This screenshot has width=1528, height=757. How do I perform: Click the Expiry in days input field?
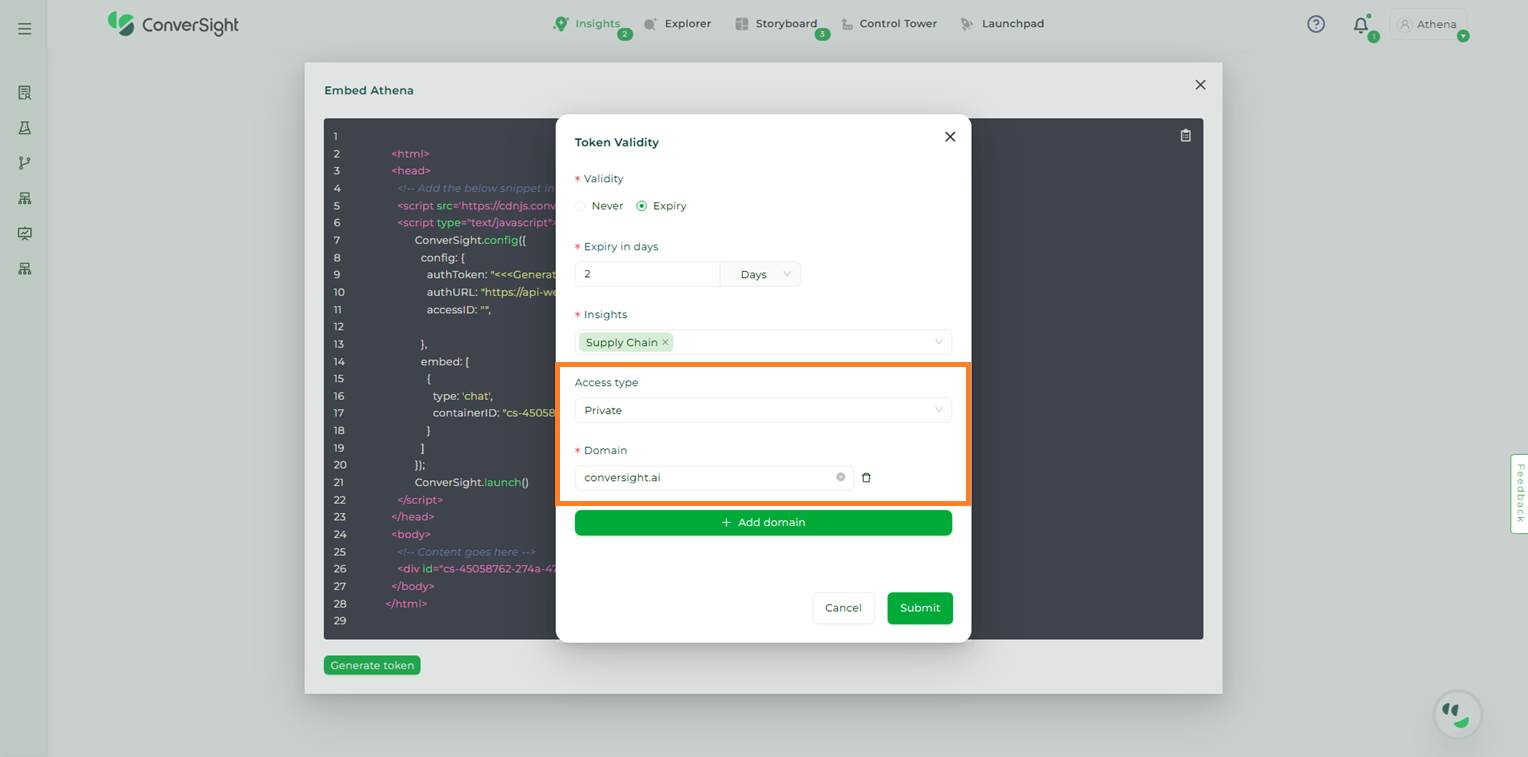pyautogui.click(x=646, y=274)
